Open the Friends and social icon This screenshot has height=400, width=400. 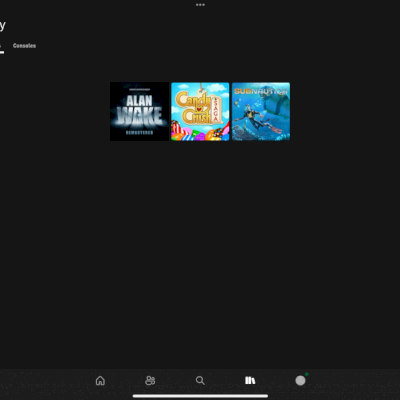(x=150, y=380)
